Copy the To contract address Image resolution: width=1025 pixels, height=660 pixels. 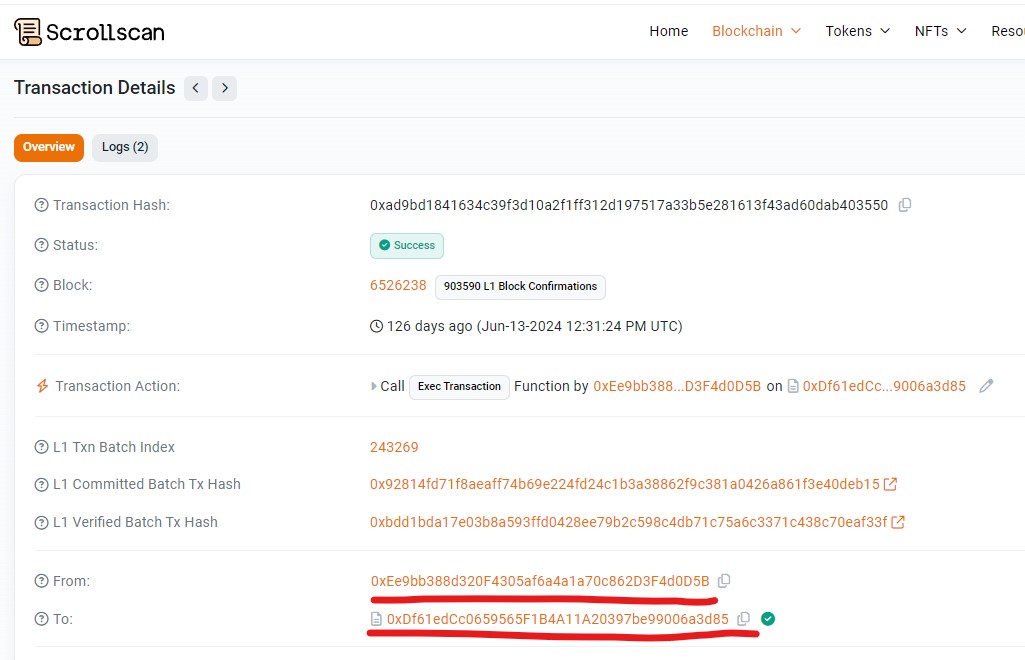743,619
